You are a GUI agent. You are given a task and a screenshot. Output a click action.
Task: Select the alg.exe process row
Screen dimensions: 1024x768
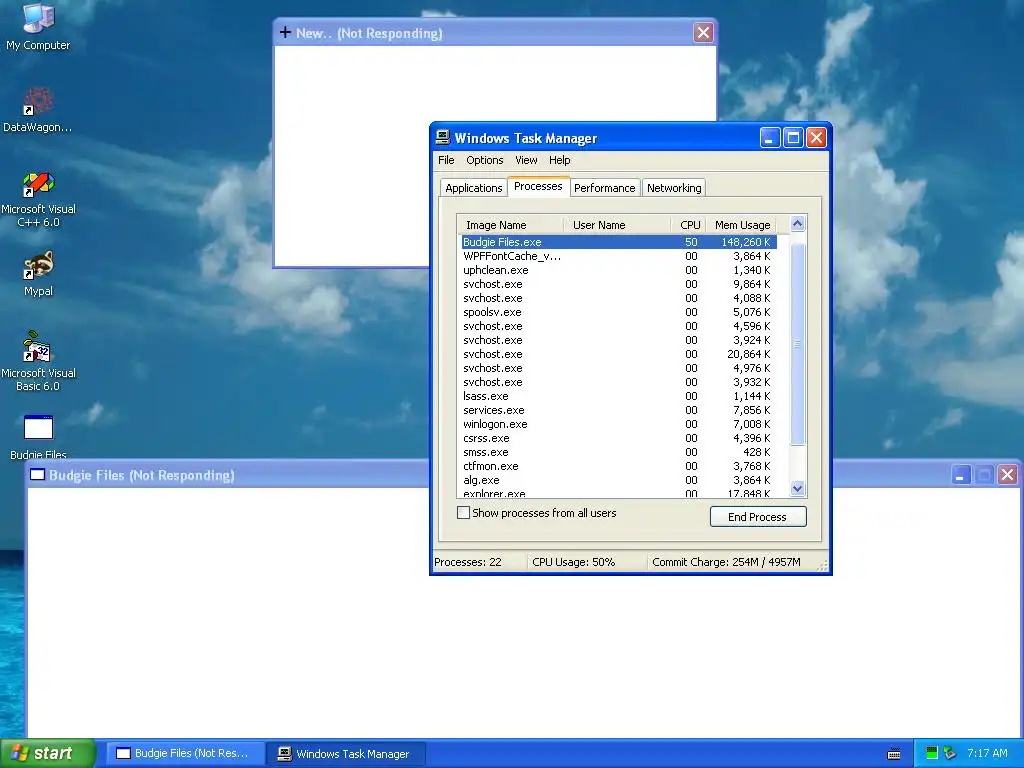coord(618,480)
